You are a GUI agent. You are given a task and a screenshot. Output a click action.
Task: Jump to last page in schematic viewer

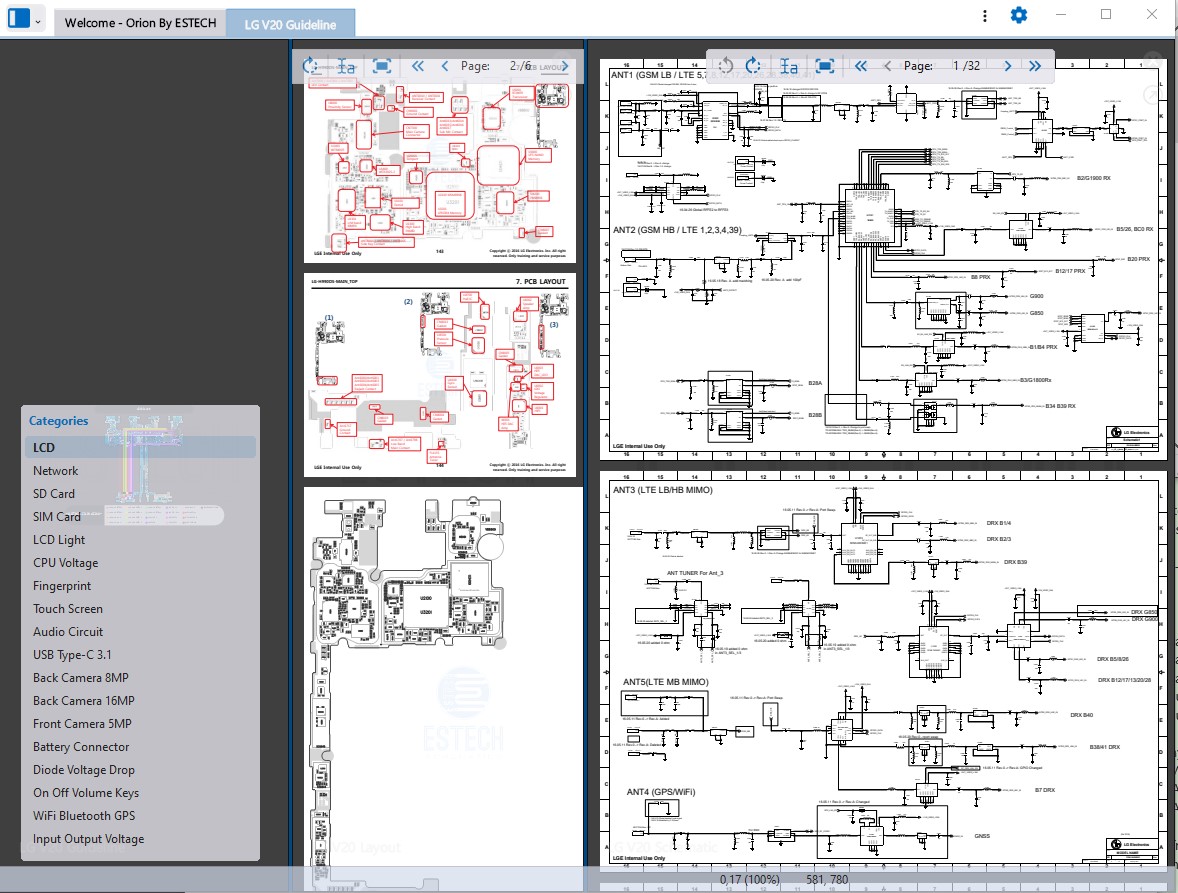[1035, 66]
